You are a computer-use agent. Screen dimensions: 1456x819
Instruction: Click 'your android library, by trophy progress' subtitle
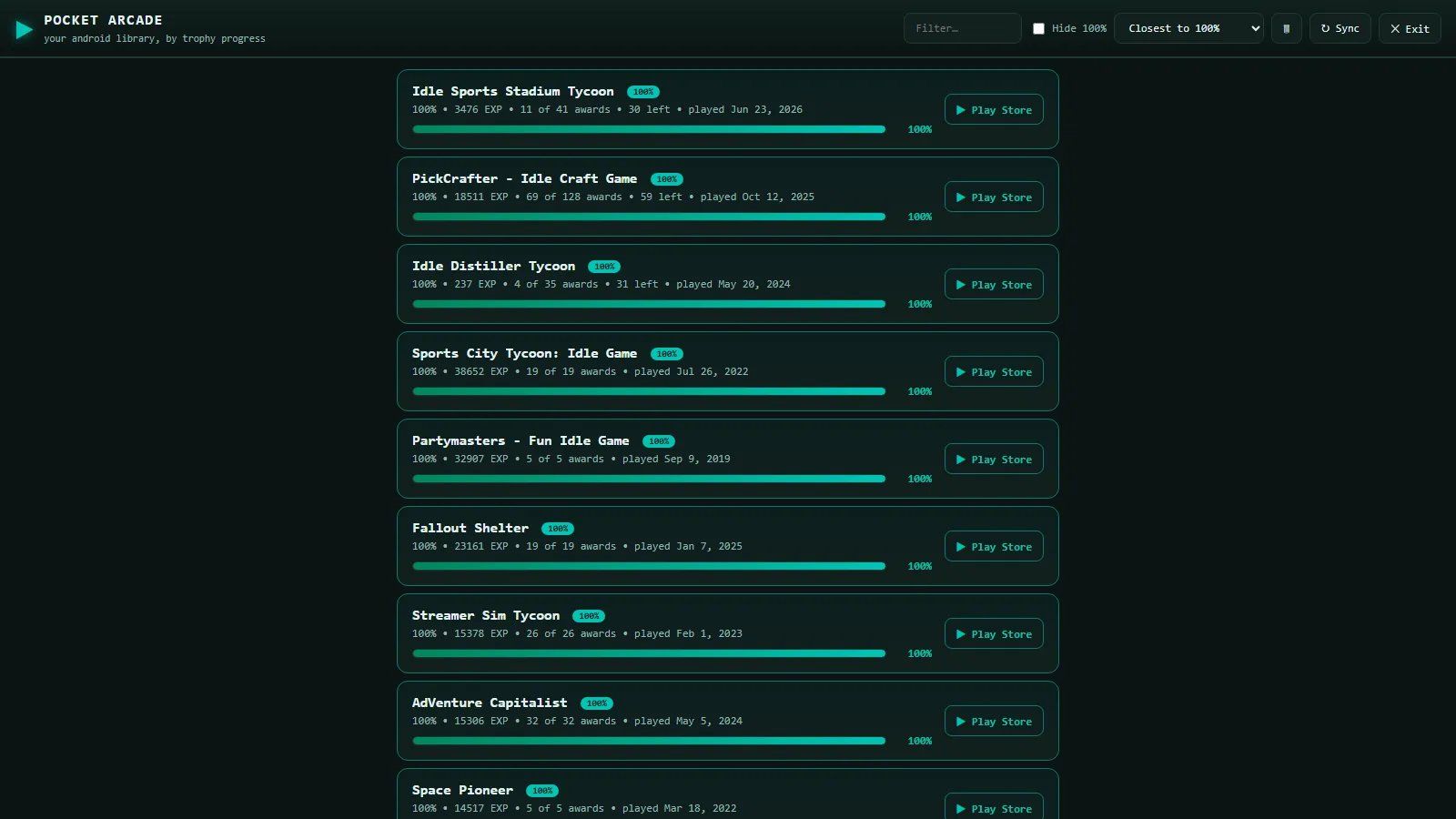[155, 38]
